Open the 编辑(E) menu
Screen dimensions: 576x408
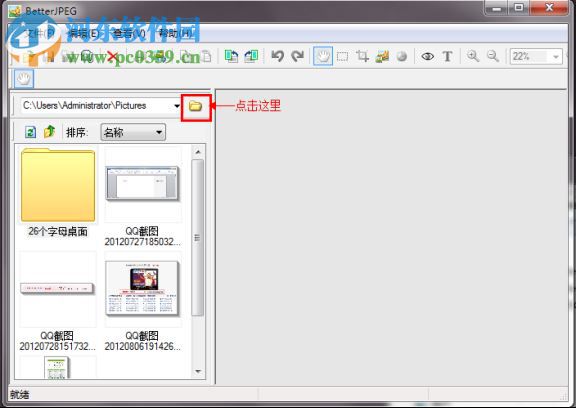point(84,34)
